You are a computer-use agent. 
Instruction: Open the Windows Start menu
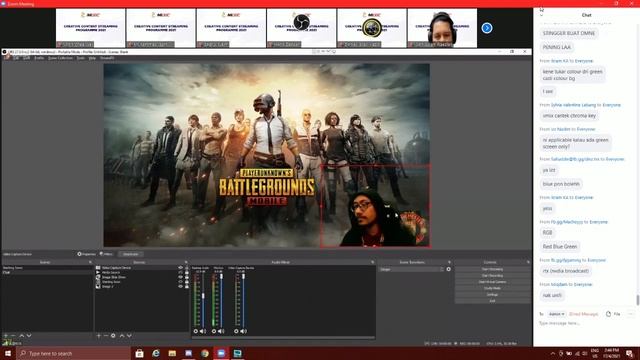[x=8, y=353]
